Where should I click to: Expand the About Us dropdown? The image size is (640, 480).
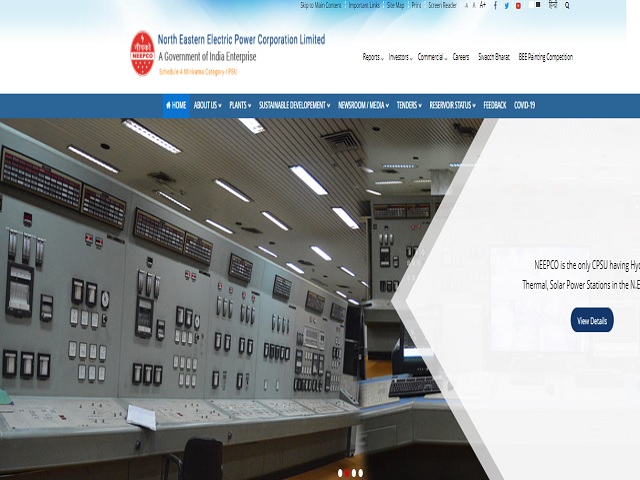point(207,105)
